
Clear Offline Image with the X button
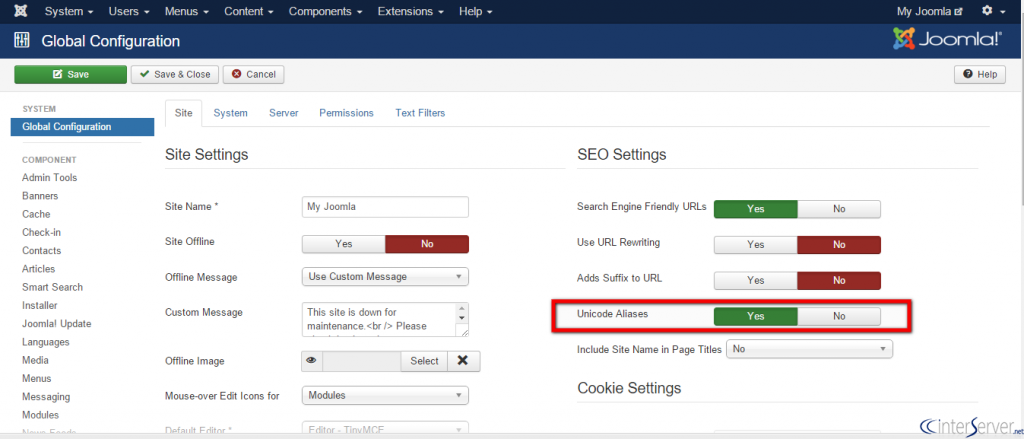click(x=463, y=361)
